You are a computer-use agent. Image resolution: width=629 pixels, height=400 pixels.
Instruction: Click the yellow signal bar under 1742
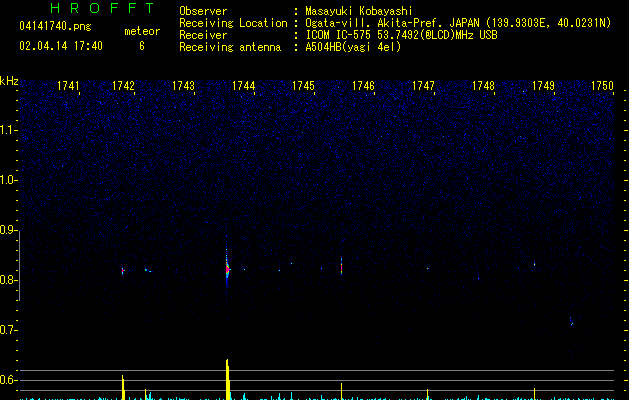click(x=123, y=387)
